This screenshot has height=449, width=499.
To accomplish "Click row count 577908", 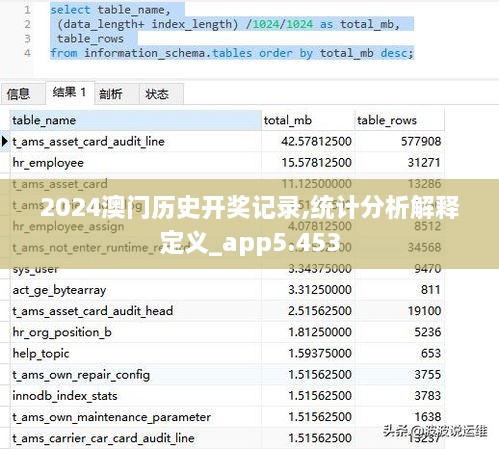I will 421,142.
